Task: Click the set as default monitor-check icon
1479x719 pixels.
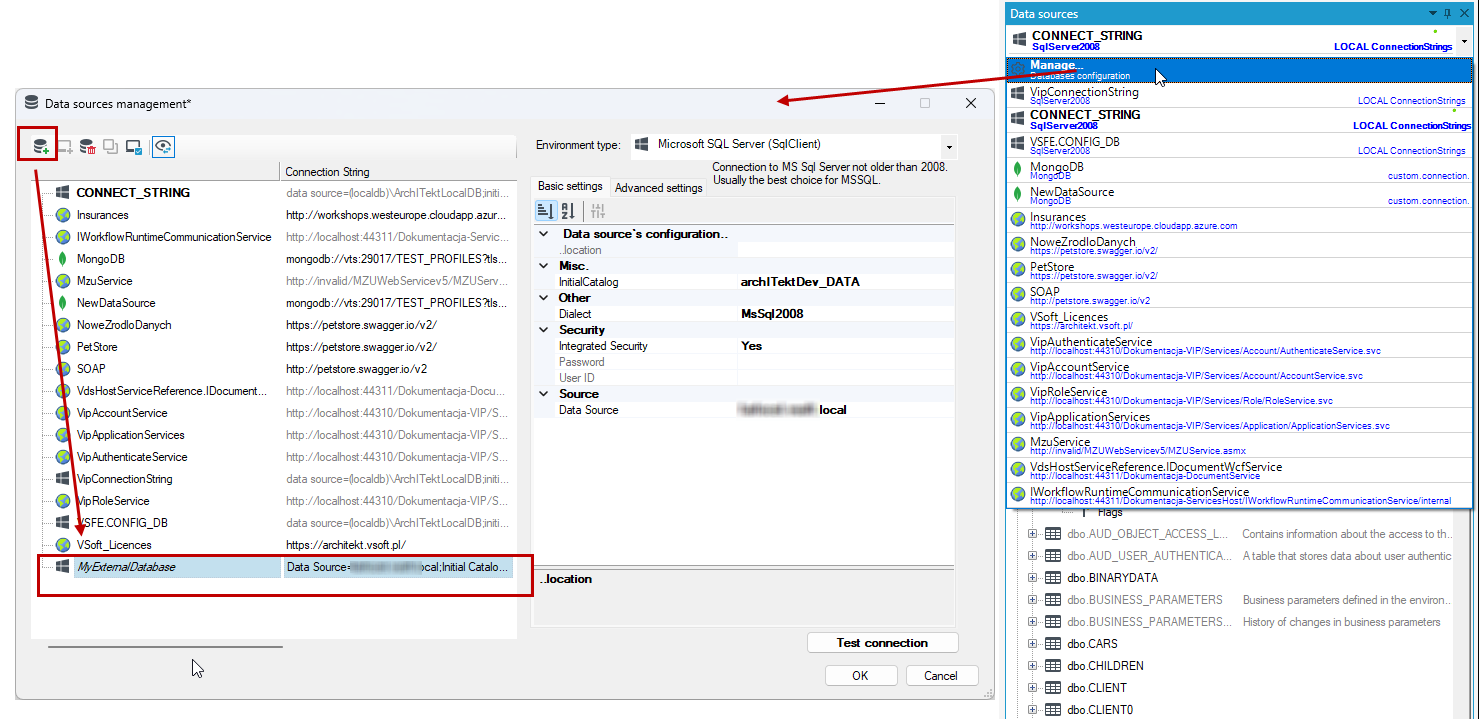Action: [x=134, y=147]
